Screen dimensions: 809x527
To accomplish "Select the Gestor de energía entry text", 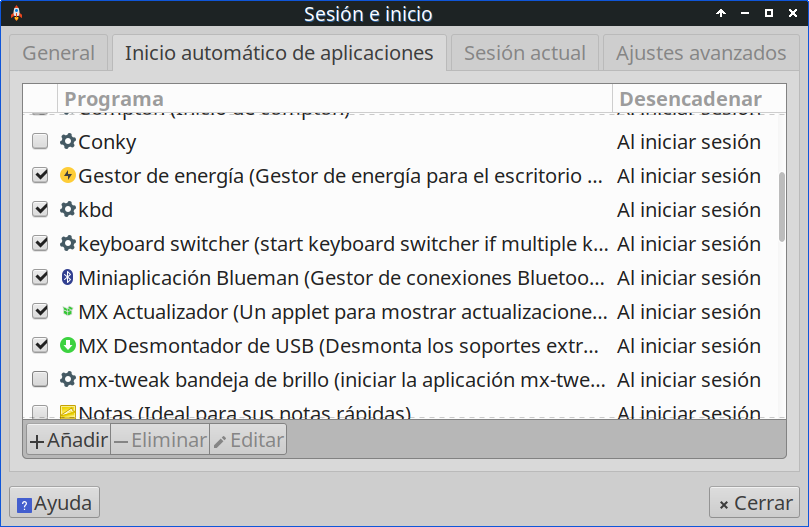I will click(x=341, y=176).
